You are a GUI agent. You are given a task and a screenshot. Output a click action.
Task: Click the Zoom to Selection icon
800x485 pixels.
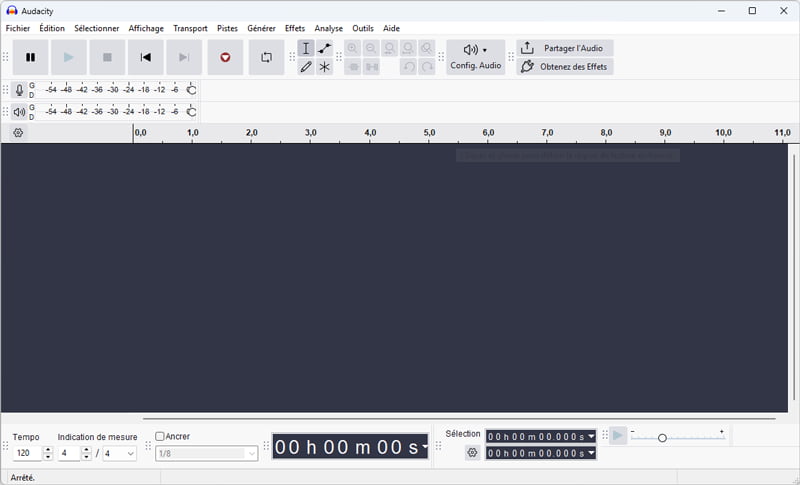389,48
